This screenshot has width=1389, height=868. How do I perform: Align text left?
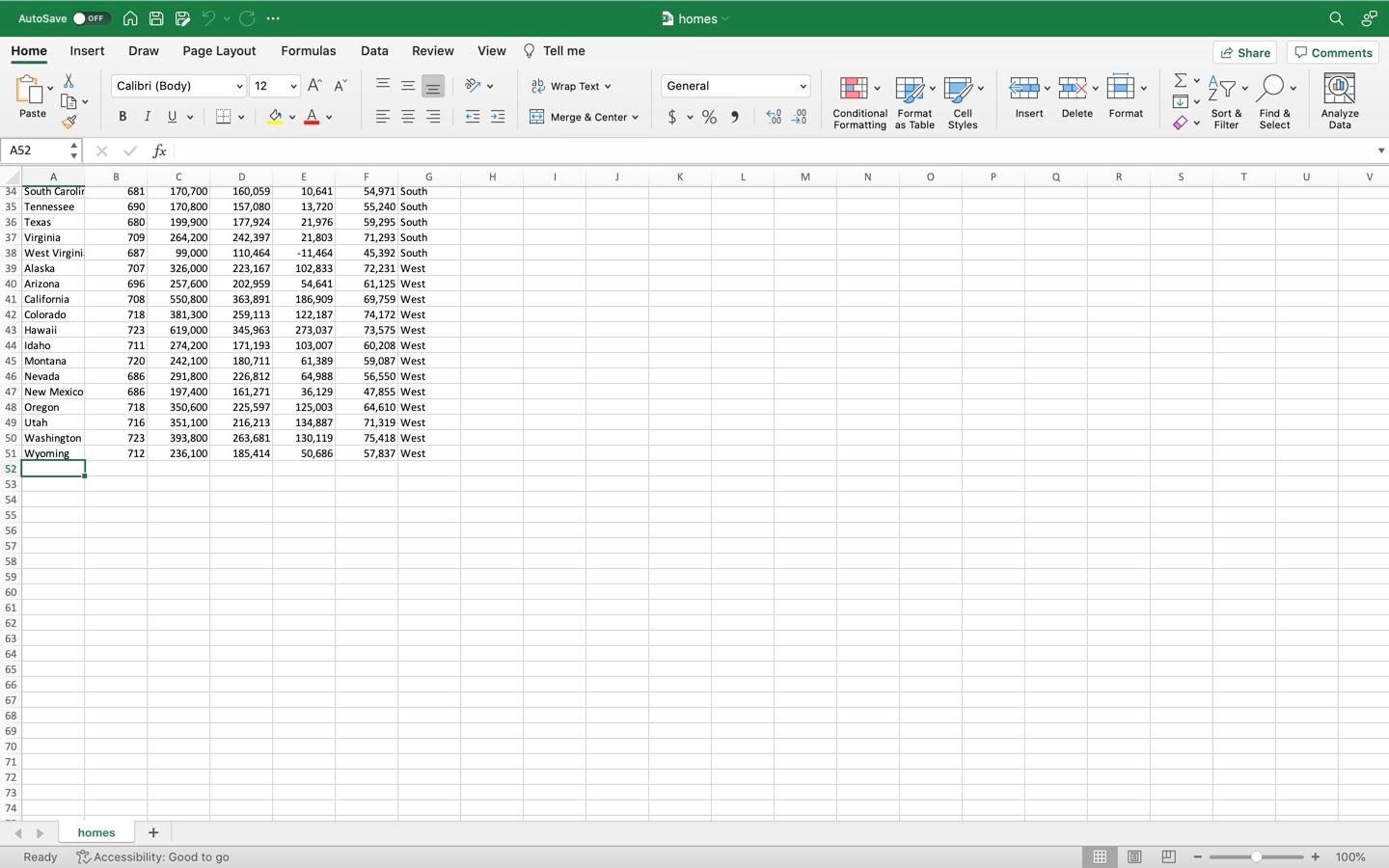pyautogui.click(x=383, y=117)
